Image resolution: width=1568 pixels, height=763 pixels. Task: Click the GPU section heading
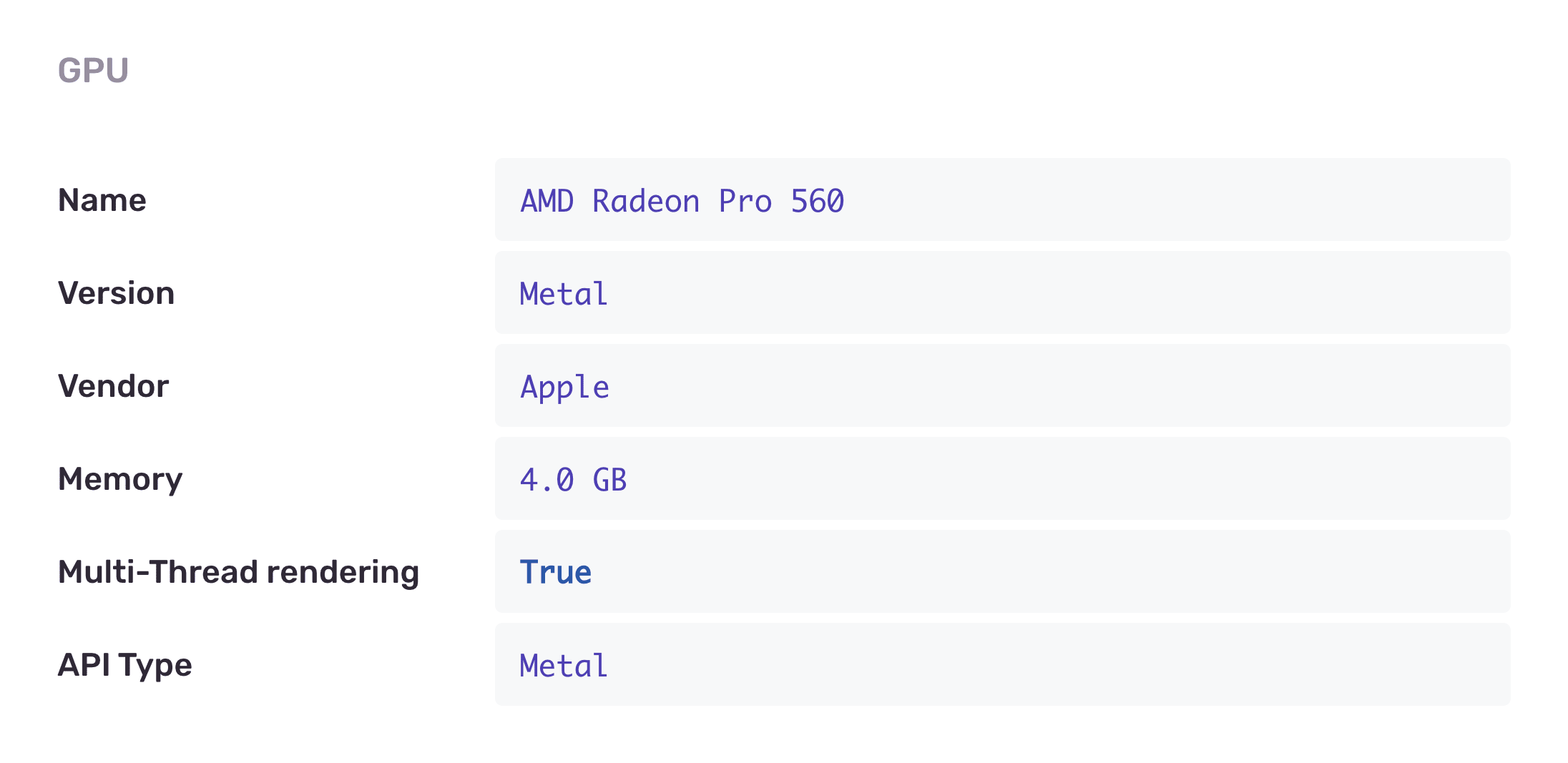[93, 70]
